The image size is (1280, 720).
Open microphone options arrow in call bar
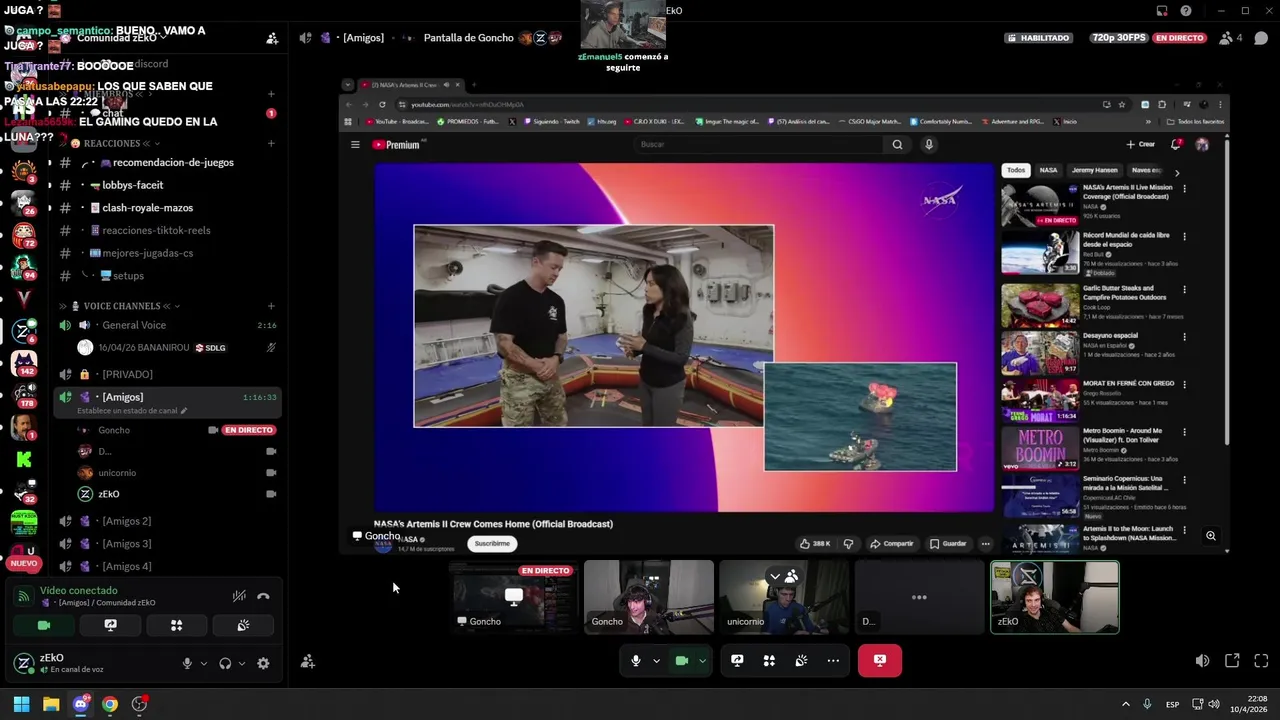[x=656, y=661]
